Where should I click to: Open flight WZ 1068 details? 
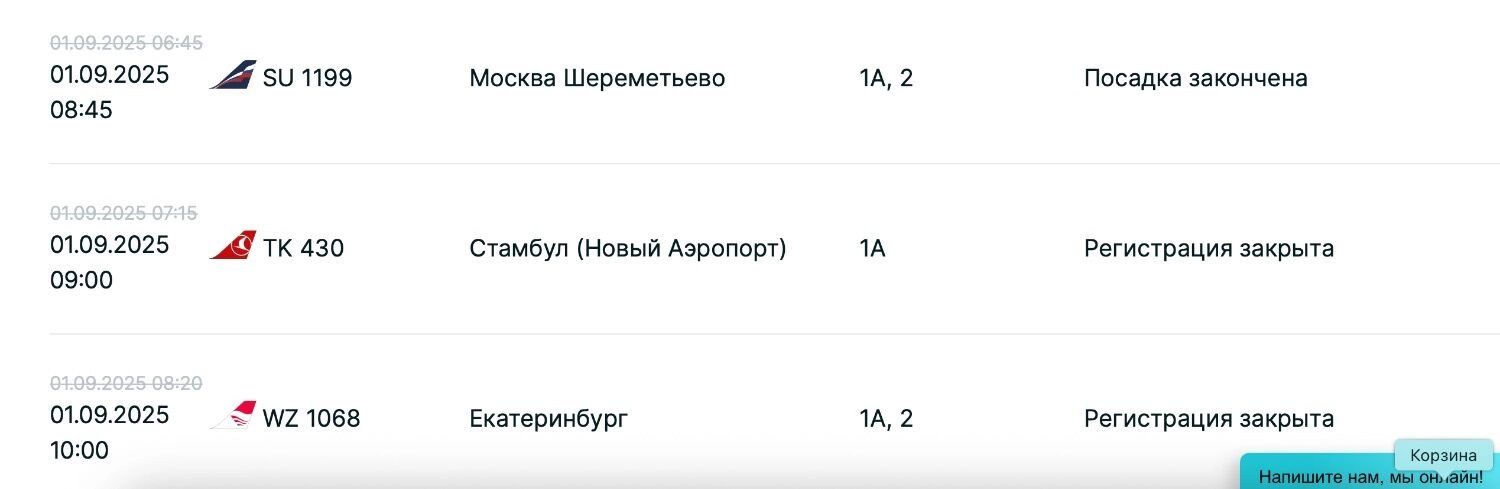point(311,418)
